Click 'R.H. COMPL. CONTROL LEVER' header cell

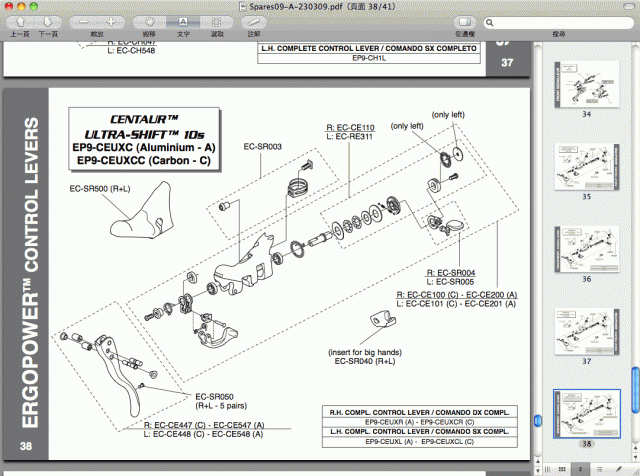(420, 412)
